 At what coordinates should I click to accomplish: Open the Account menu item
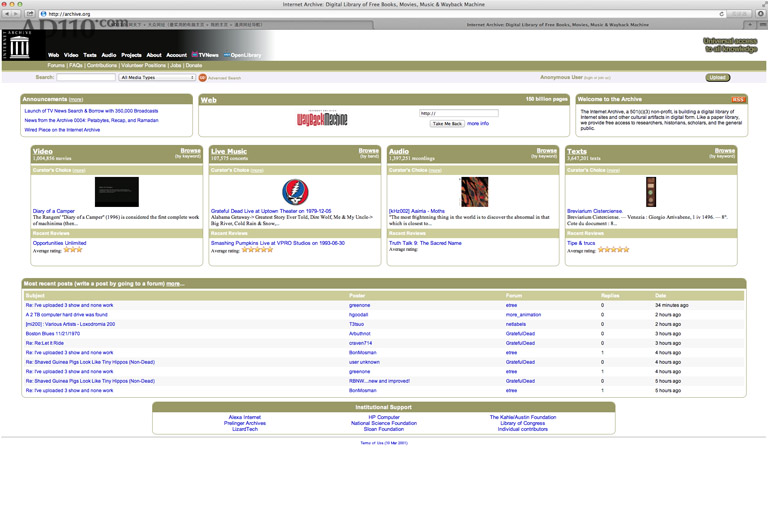click(x=176, y=55)
